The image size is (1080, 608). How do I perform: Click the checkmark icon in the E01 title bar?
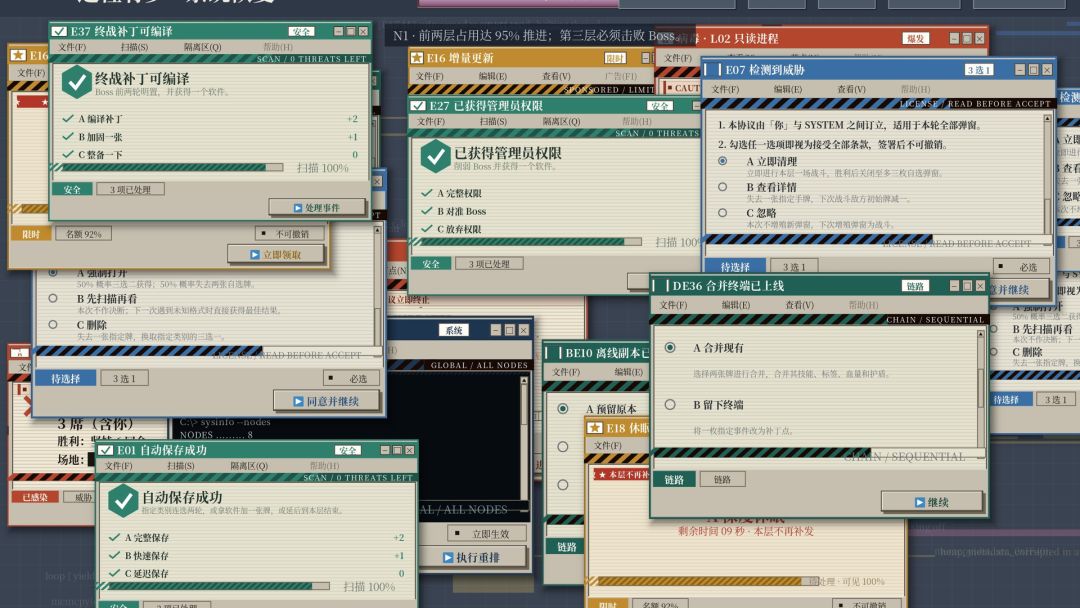click(x=106, y=450)
